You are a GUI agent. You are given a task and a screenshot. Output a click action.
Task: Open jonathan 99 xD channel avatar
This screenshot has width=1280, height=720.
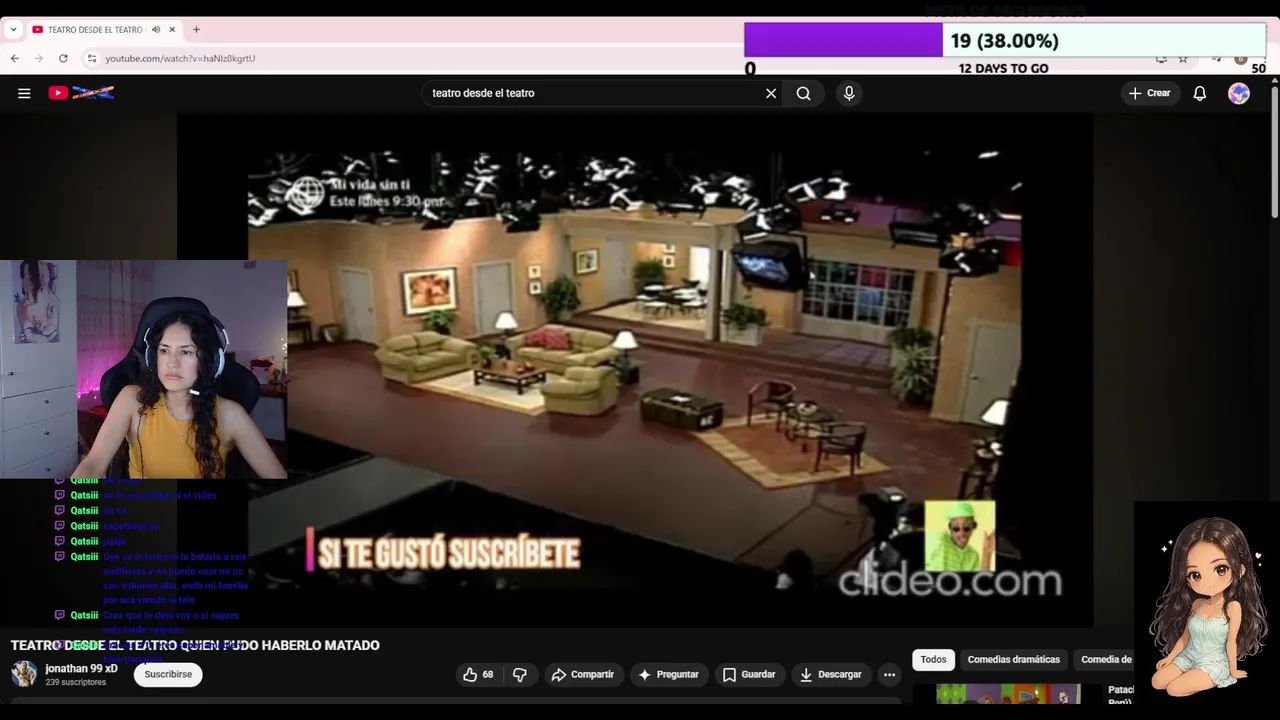(x=24, y=674)
